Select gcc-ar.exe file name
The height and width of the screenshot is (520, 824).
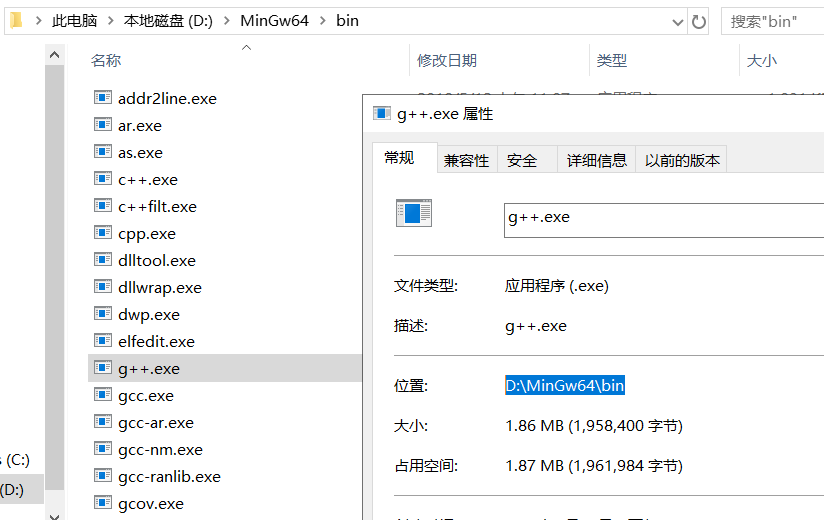(x=156, y=423)
